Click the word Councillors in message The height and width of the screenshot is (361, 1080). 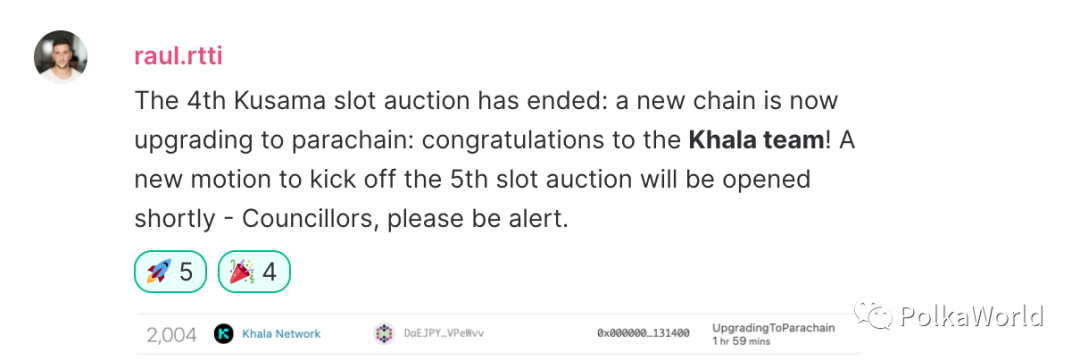point(307,219)
